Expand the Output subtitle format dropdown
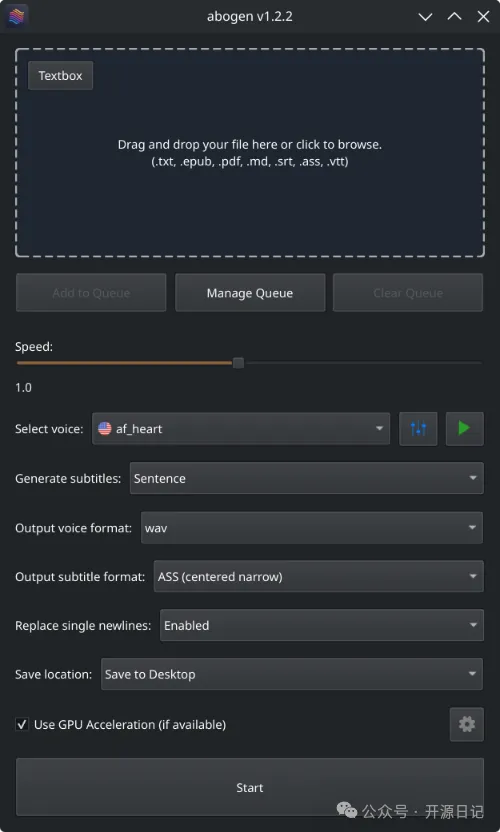This screenshot has width=500, height=832. click(x=318, y=576)
